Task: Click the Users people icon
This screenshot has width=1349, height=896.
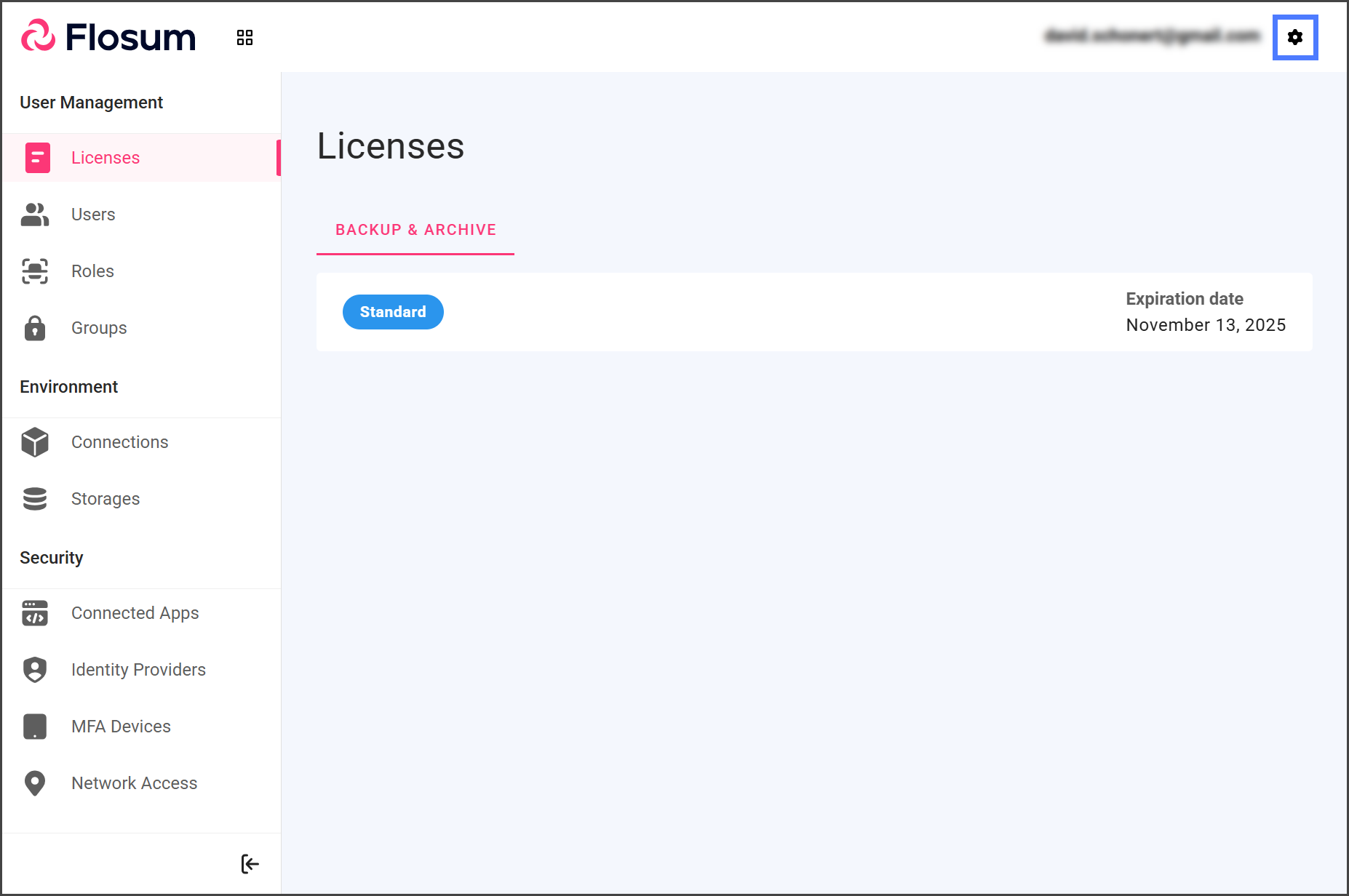Action: point(35,215)
